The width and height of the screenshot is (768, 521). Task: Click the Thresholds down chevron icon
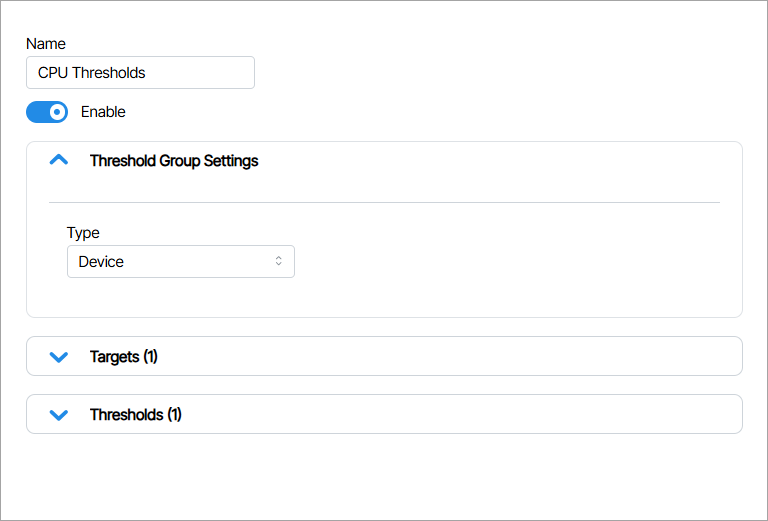59,415
